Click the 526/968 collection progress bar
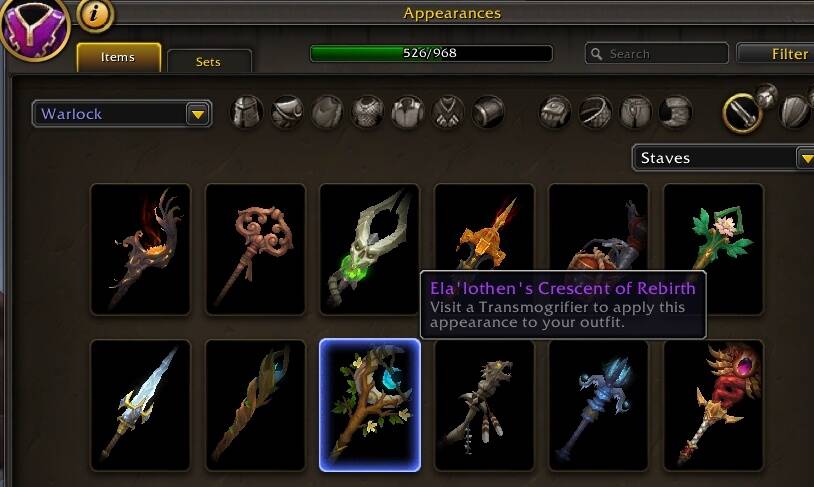 [x=431, y=53]
